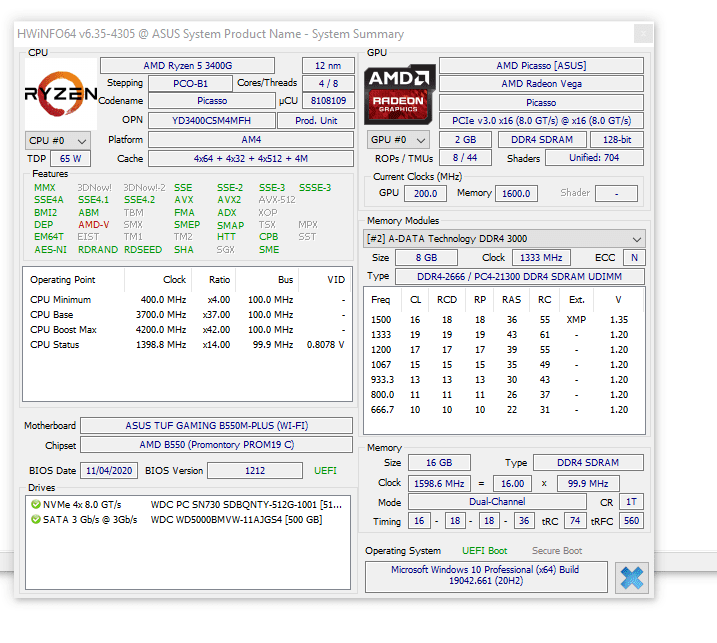Click the module clock 1333 MHz field
Image resolution: width=717 pixels, height=643 pixels.
pos(541,257)
